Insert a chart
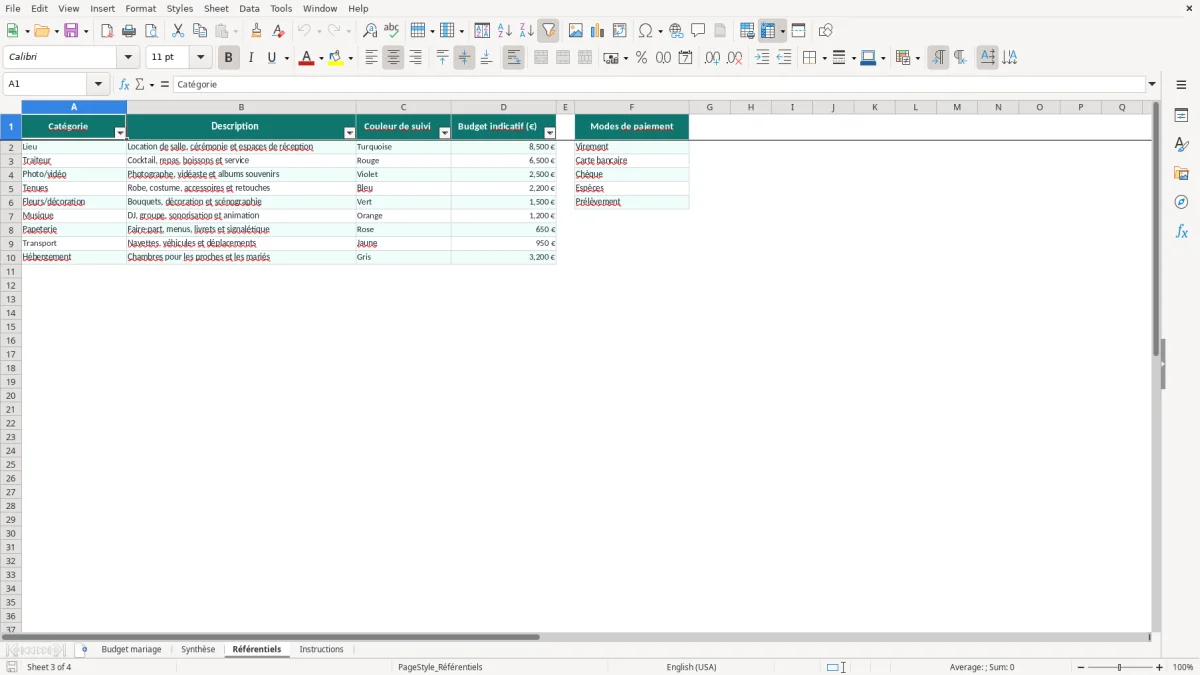The image size is (1200, 675). 598,31
